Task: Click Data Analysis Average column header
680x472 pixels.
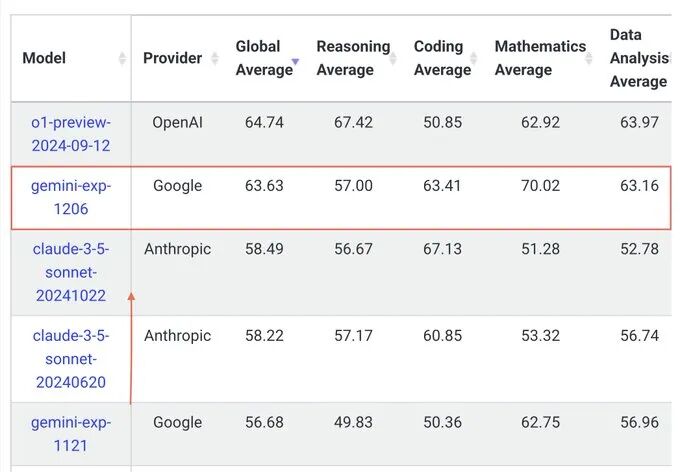Action: tap(639, 58)
